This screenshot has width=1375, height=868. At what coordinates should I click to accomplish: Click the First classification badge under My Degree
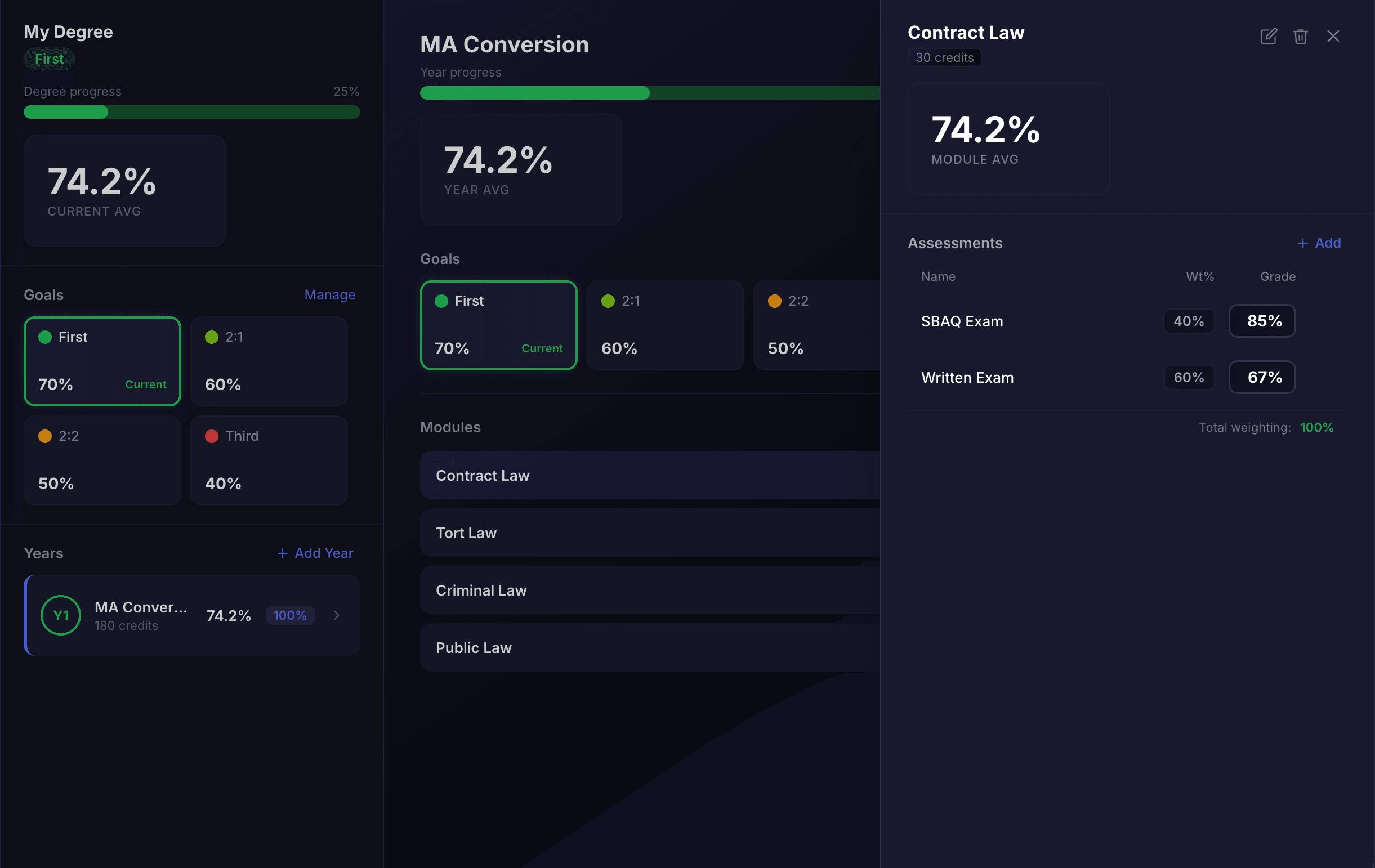49,59
